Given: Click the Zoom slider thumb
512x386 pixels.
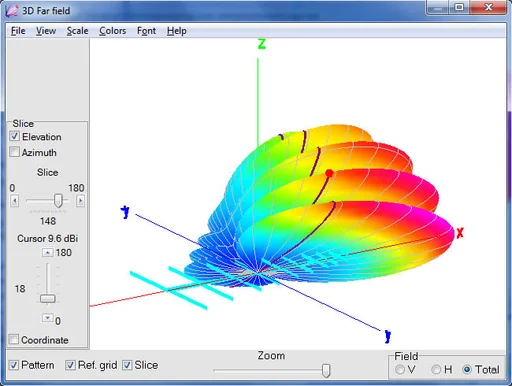Looking at the screenshot, I should tap(326, 371).
